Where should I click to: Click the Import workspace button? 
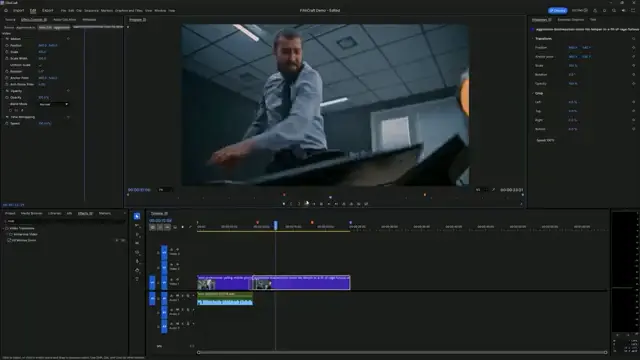pos(18,11)
